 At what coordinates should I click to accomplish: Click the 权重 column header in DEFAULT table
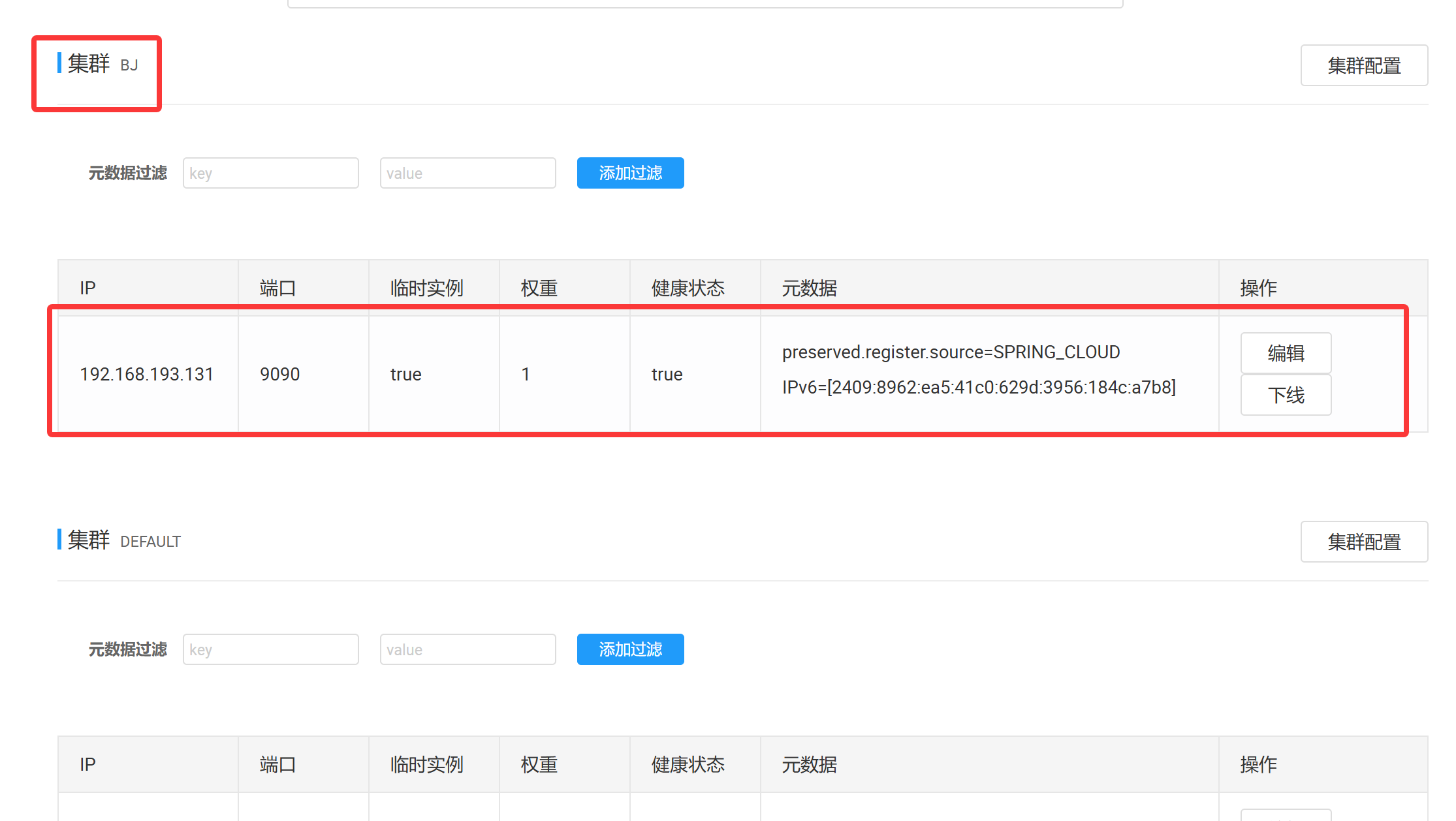click(x=539, y=764)
